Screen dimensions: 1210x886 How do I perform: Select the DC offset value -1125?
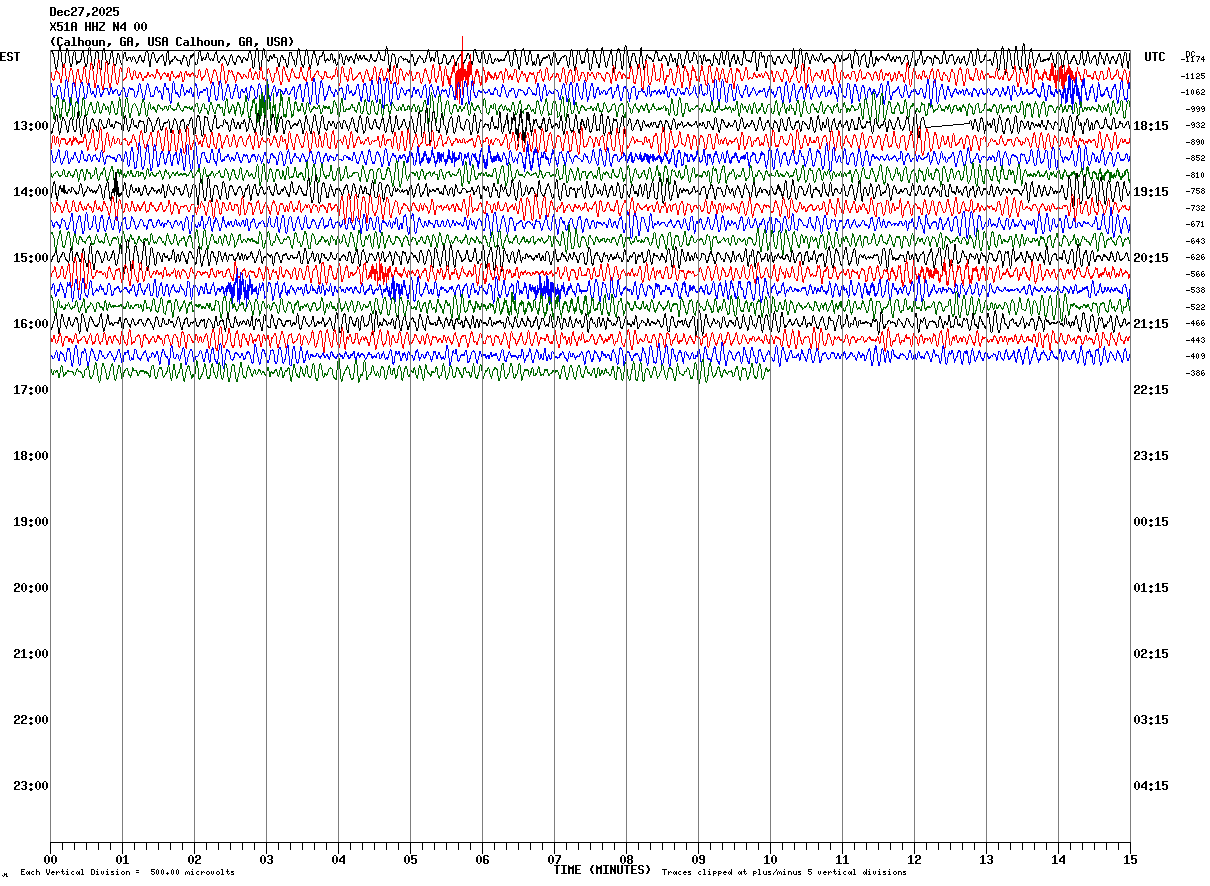pos(1194,76)
